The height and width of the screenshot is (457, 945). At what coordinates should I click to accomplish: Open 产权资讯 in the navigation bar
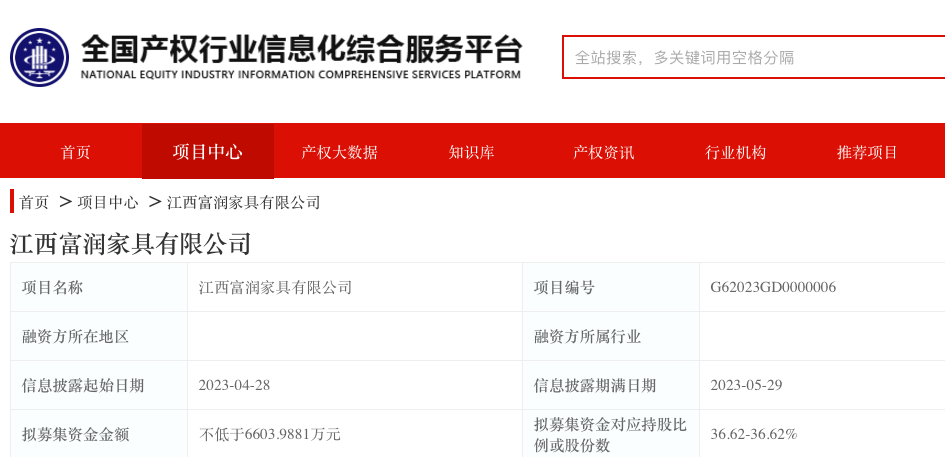[x=604, y=153]
